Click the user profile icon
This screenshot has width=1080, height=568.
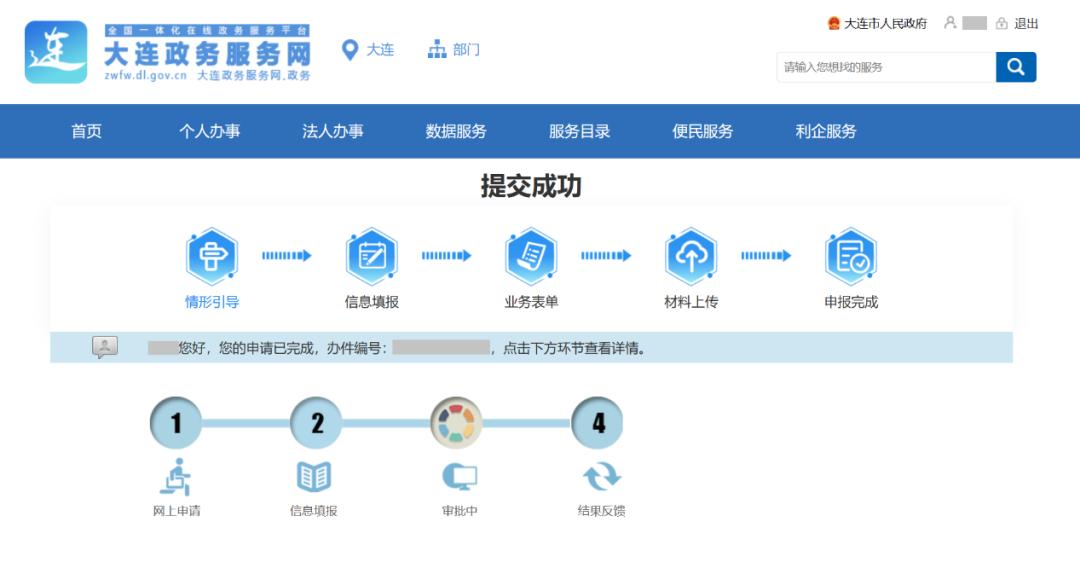[951, 23]
